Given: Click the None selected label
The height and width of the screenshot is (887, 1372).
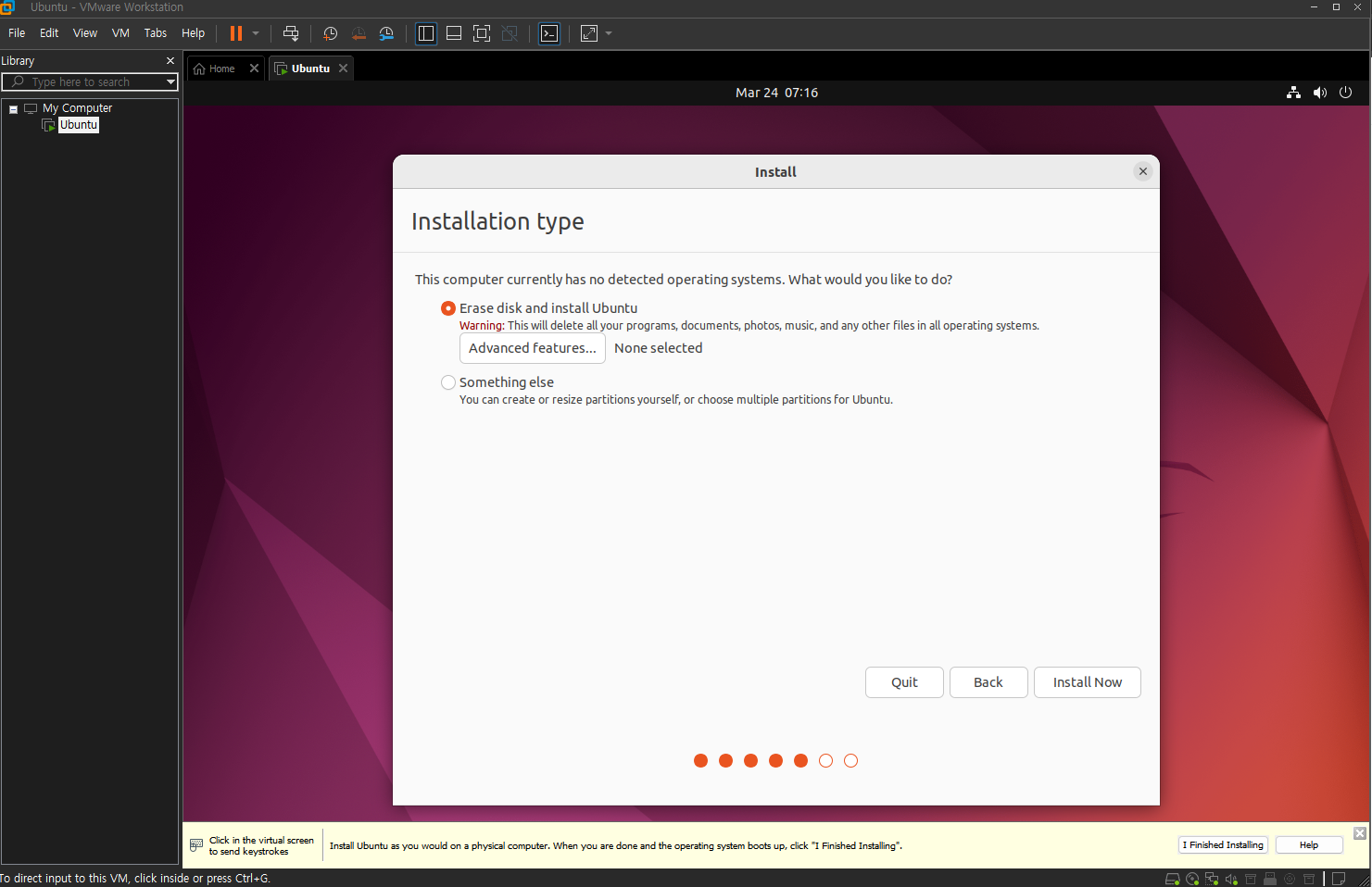Looking at the screenshot, I should click(659, 348).
